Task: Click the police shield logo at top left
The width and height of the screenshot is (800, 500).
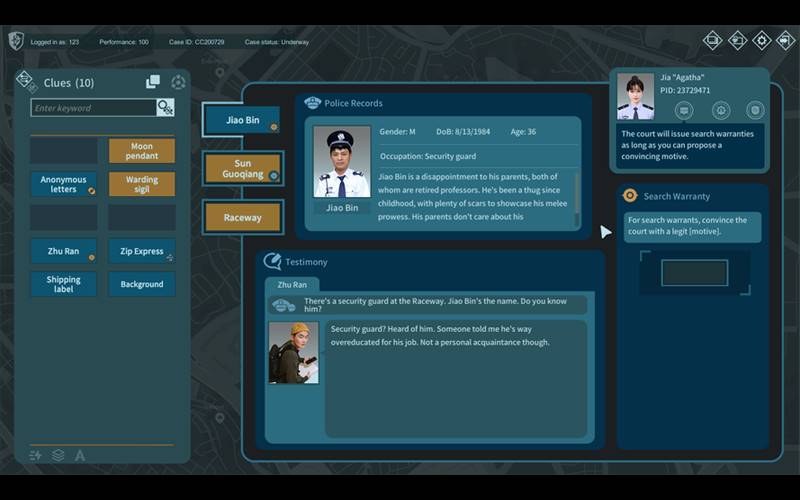Action: (x=16, y=41)
